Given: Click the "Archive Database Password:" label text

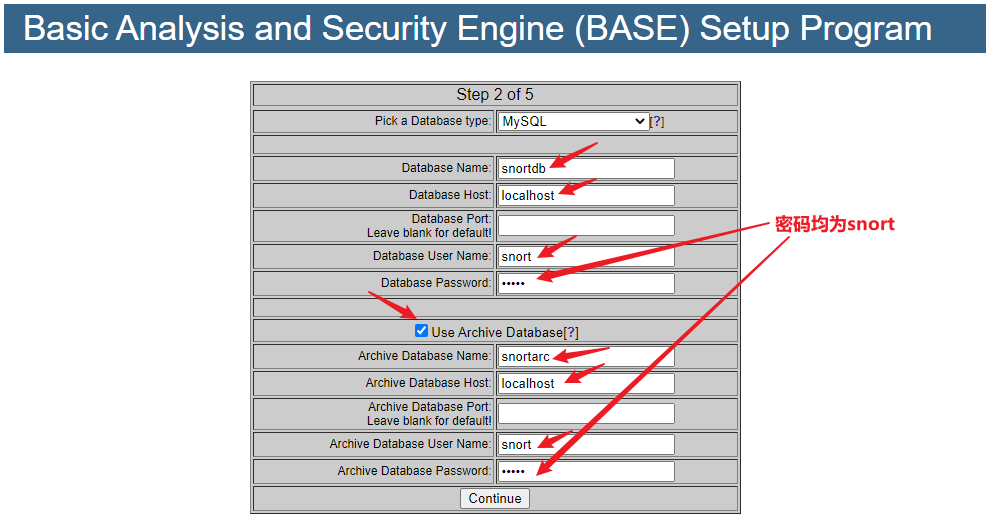Looking at the screenshot, I should [414, 471].
